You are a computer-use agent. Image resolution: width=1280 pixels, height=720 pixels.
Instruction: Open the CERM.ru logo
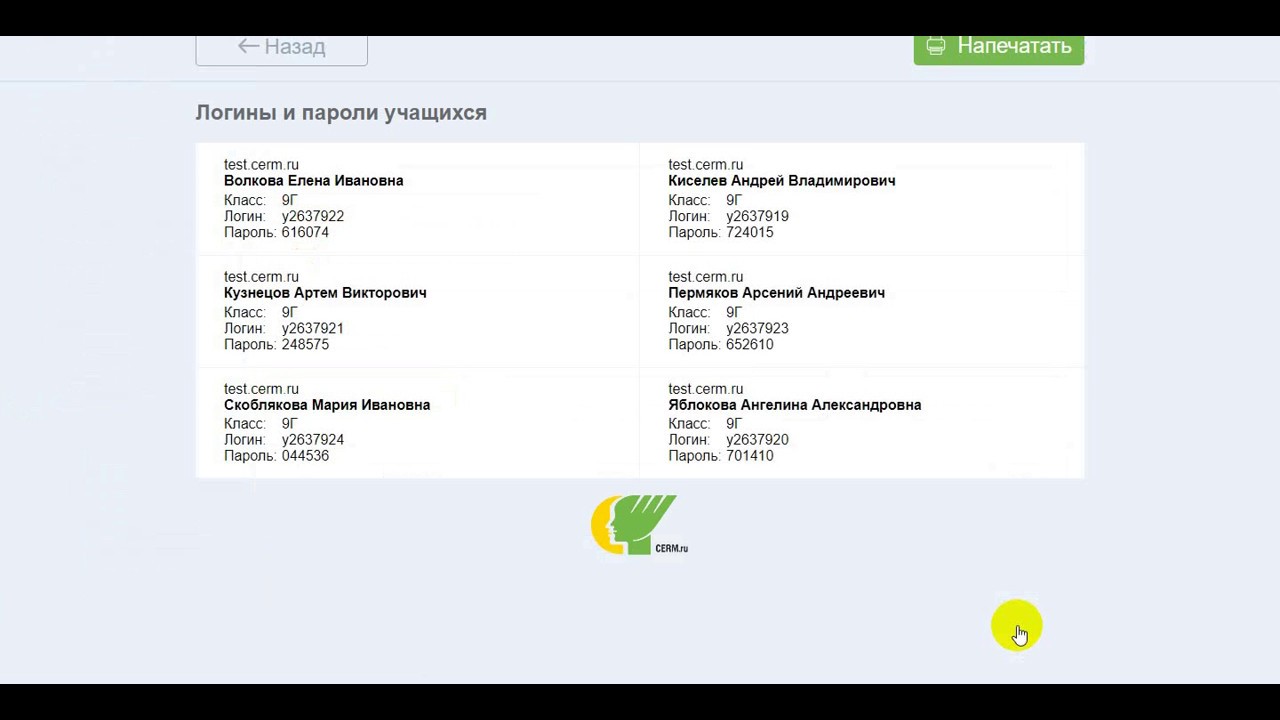639,525
